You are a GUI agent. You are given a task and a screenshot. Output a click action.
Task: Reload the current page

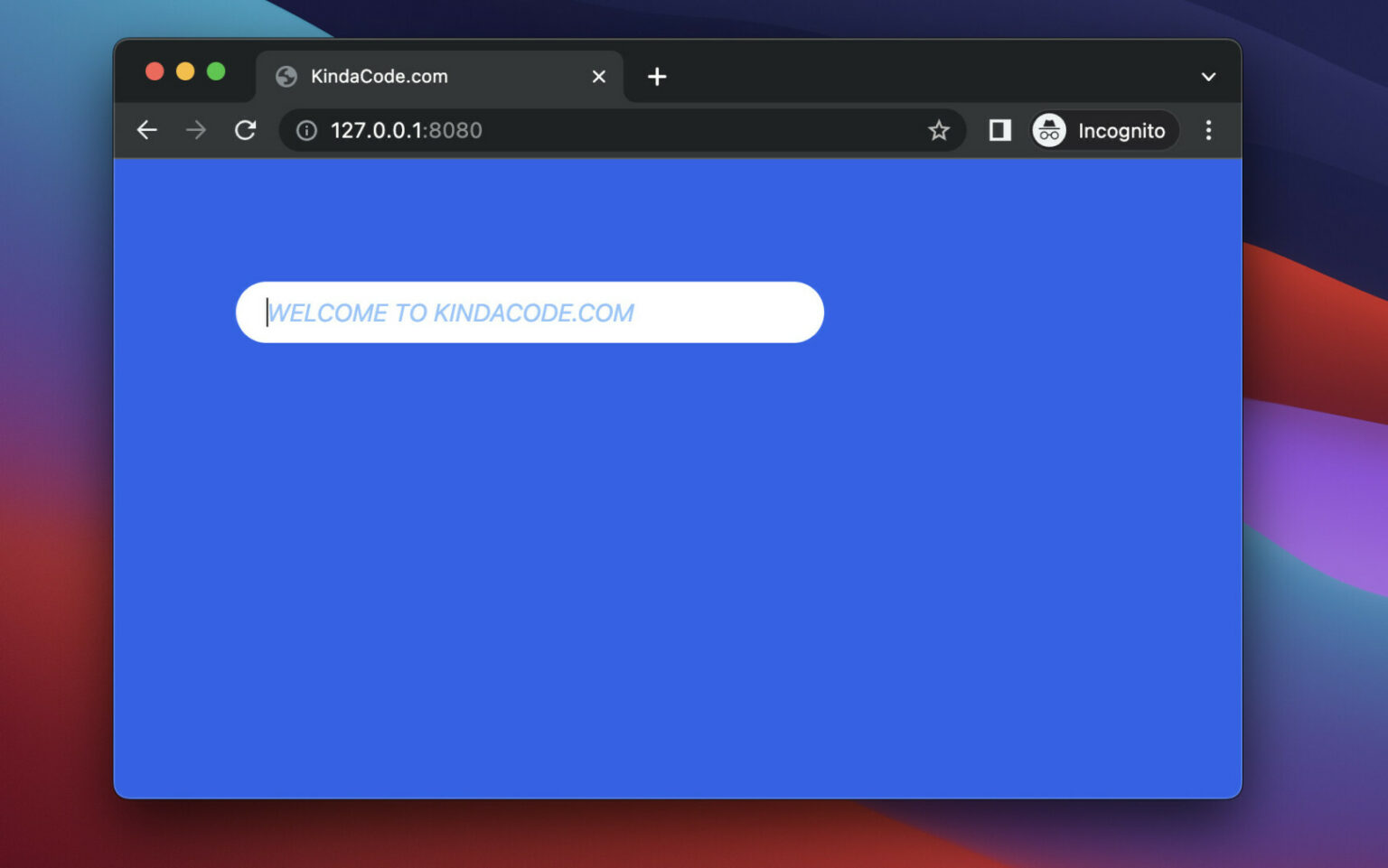(x=246, y=130)
